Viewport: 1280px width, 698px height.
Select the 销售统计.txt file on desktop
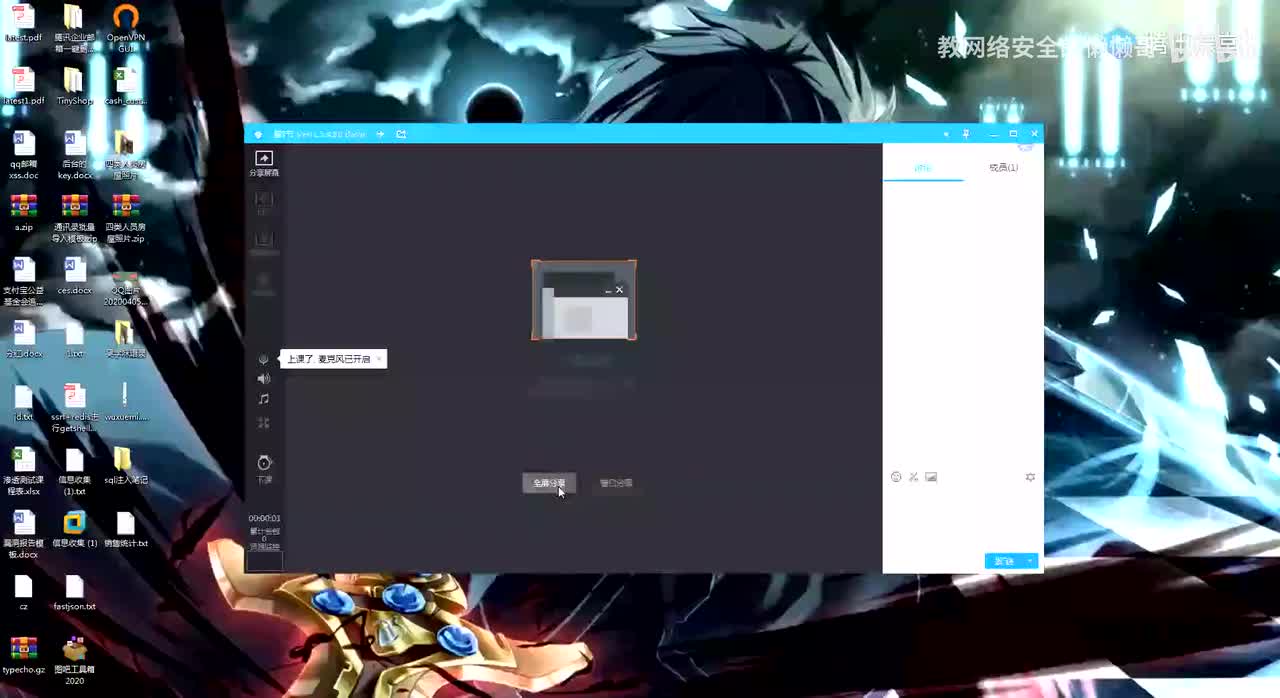coord(125,529)
